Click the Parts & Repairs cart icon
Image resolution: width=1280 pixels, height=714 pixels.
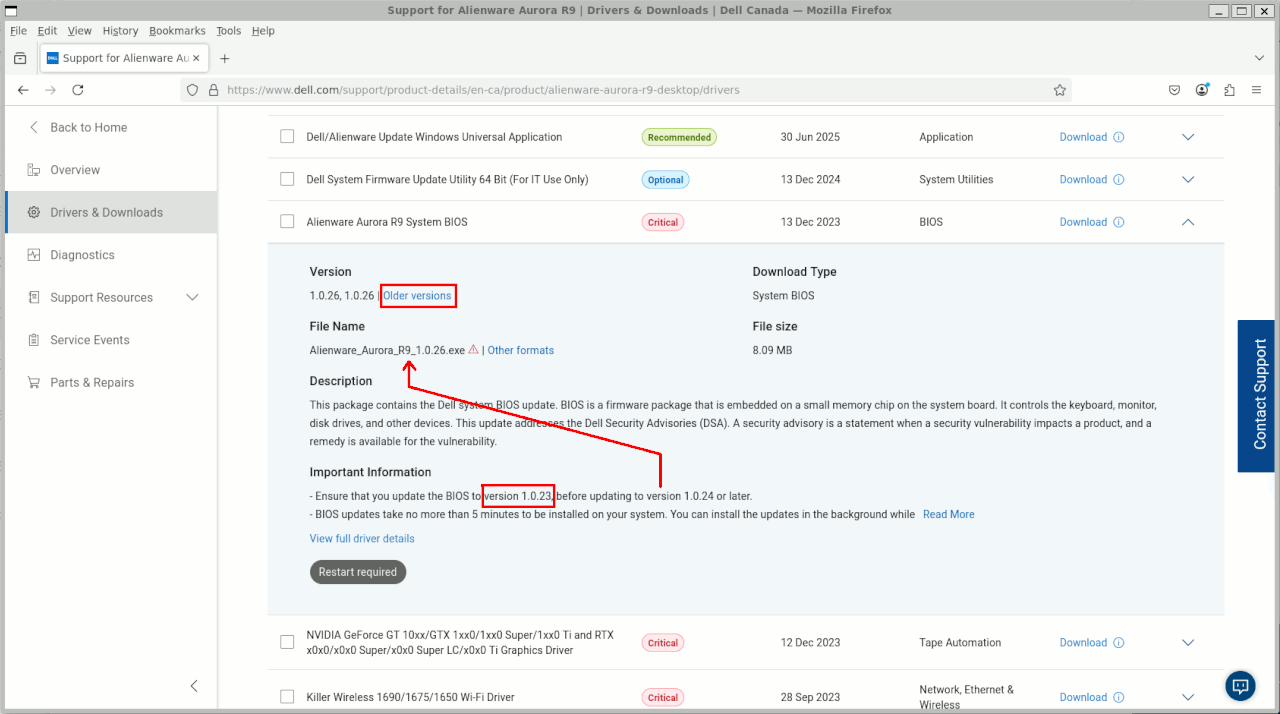tap(34, 382)
